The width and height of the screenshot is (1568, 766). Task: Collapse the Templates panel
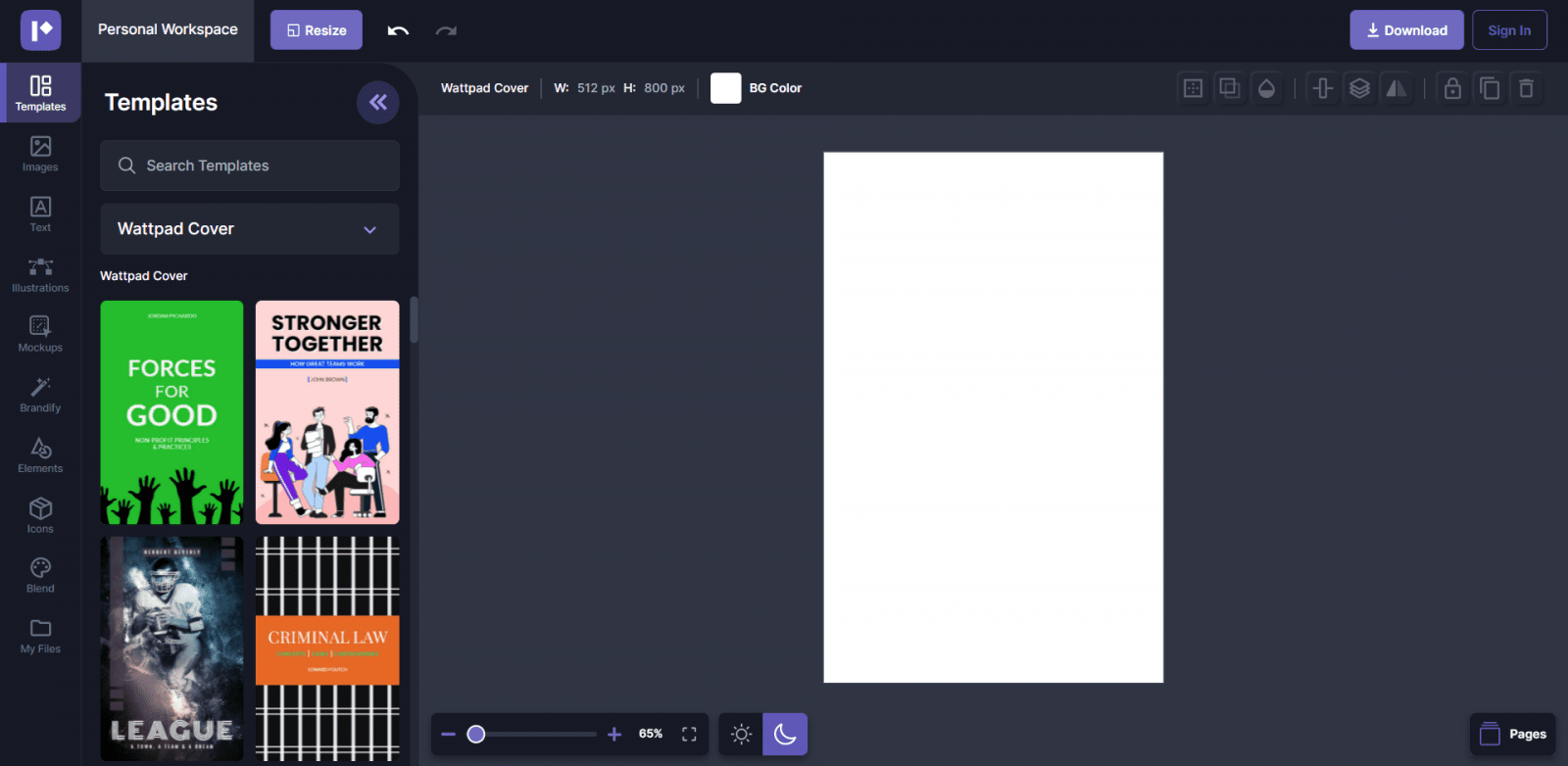[377, 103]
